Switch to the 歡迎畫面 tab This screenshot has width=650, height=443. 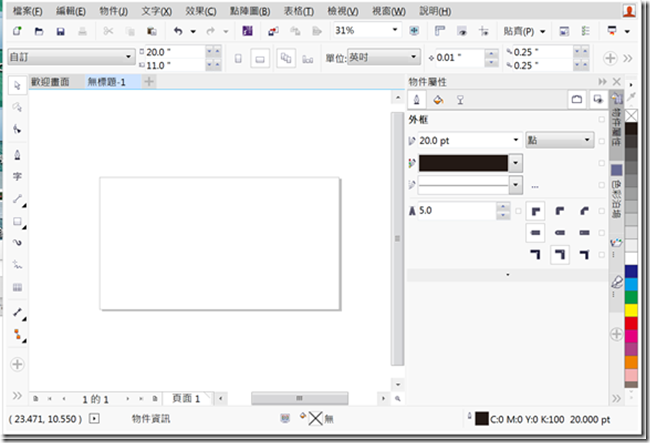pyautogui.click(x=50, y=82)
